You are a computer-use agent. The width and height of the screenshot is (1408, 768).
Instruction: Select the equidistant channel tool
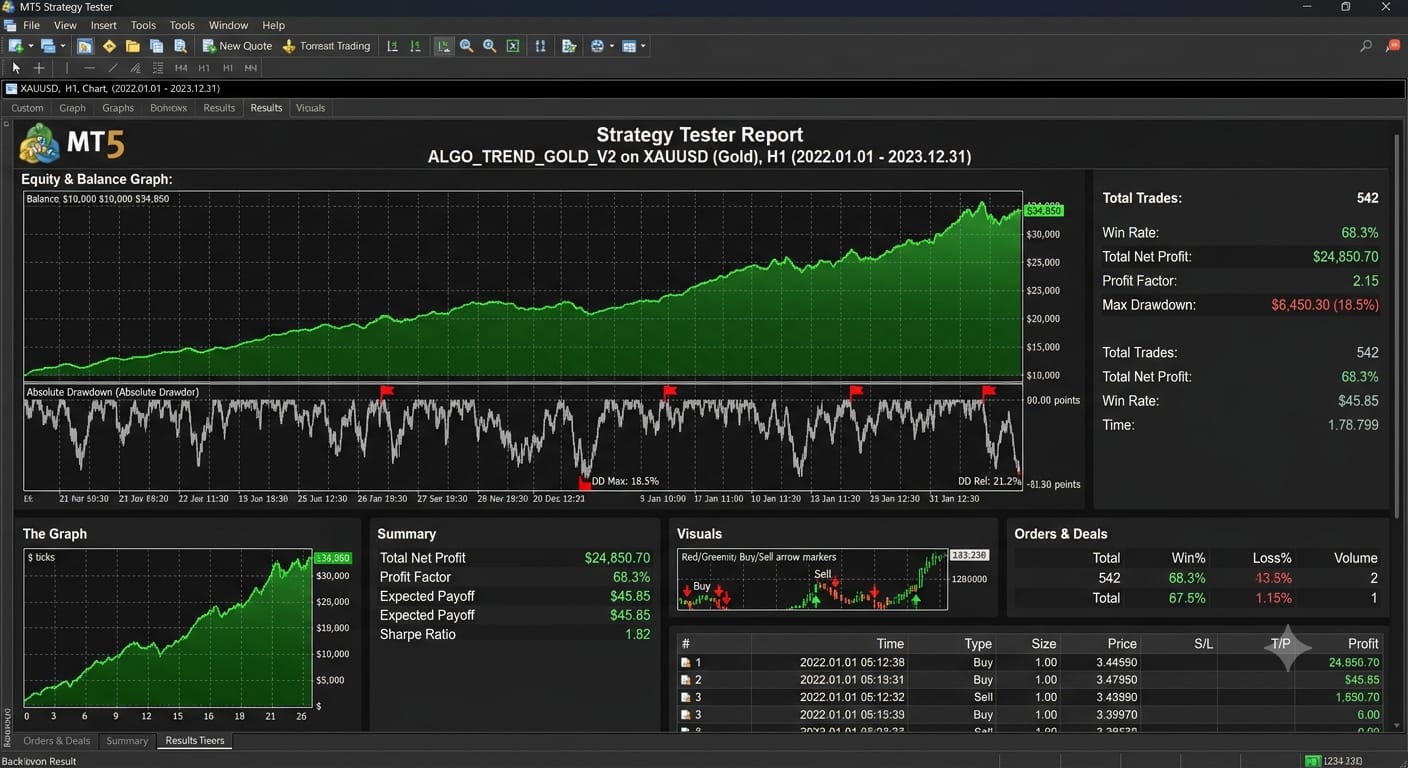pyautogui.click(x=135, y=68)
